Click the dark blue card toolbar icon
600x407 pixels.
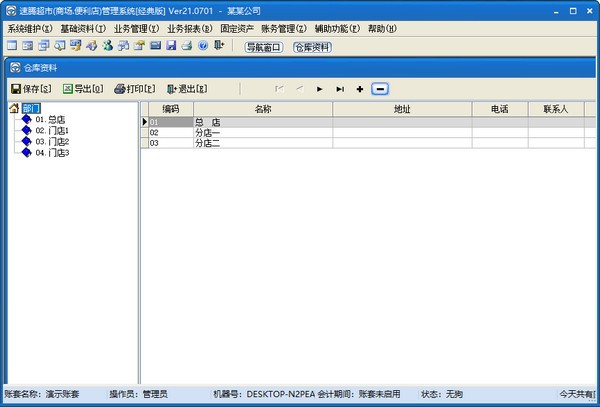155,46
